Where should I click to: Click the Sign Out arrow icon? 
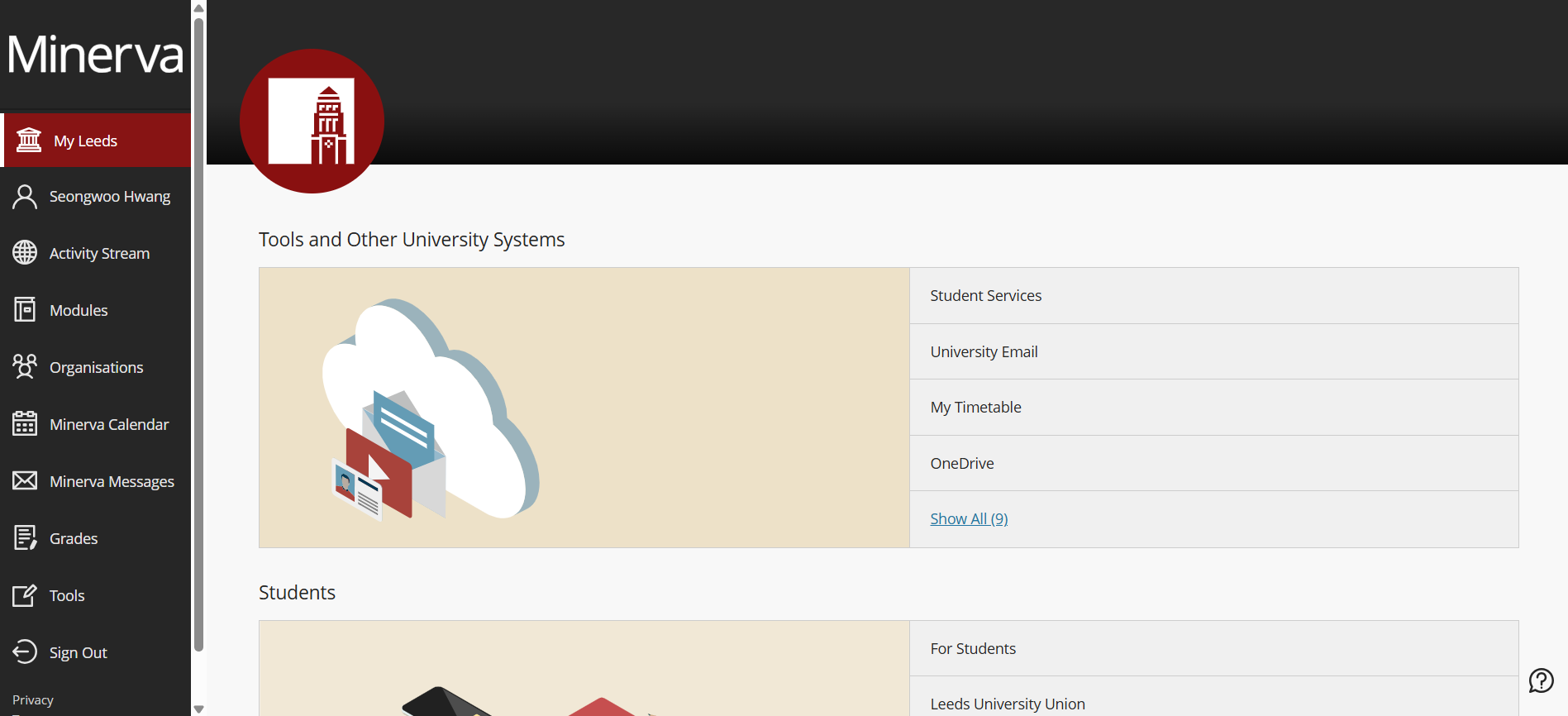click(25, 652)
